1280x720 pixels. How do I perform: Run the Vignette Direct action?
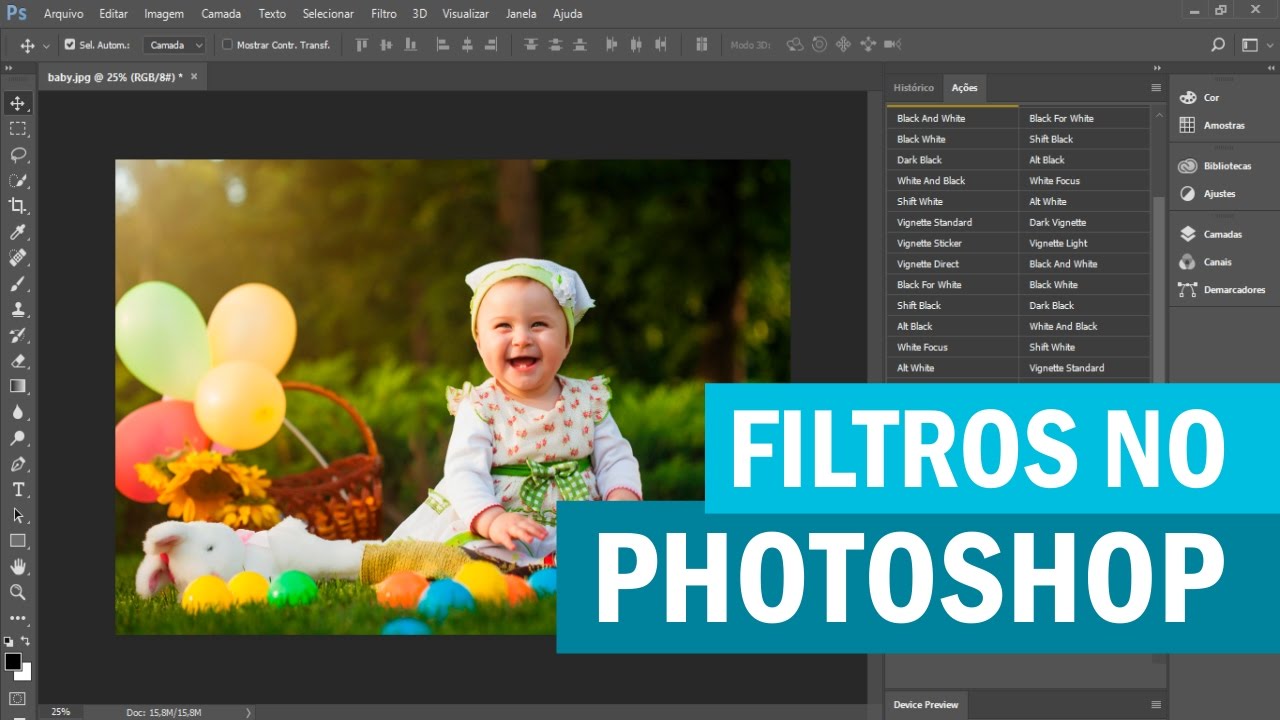[952, 264]
